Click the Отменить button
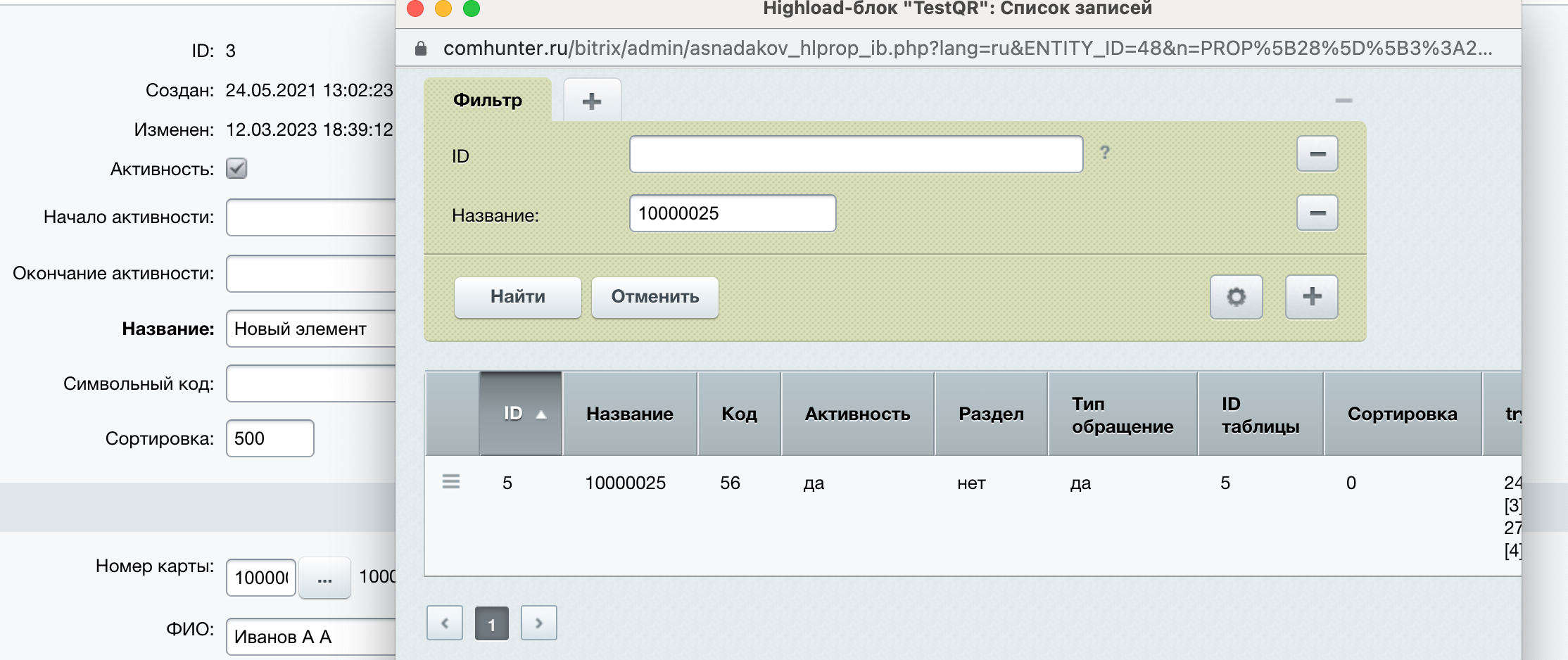Viewport: 1568px width, 660px height. [655, 297]
